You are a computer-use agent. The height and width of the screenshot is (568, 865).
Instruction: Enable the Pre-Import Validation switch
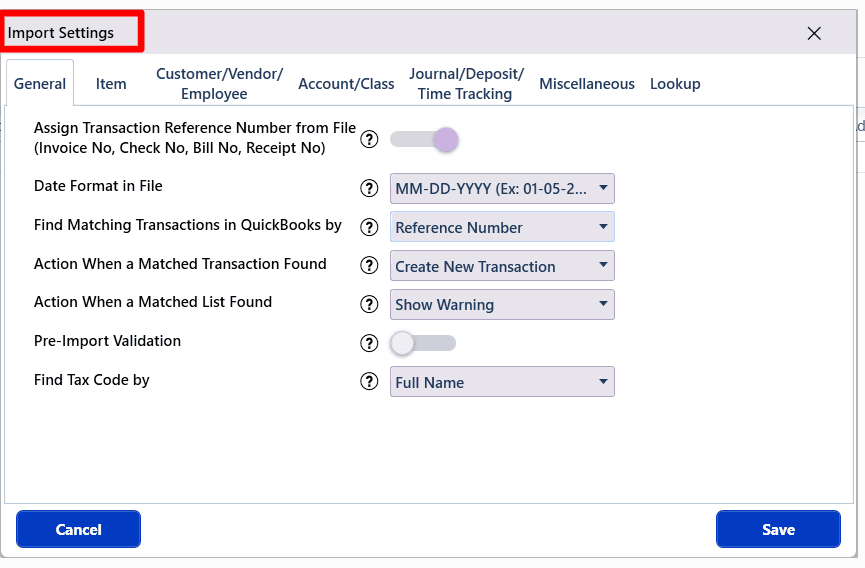(x=422, y=343)
